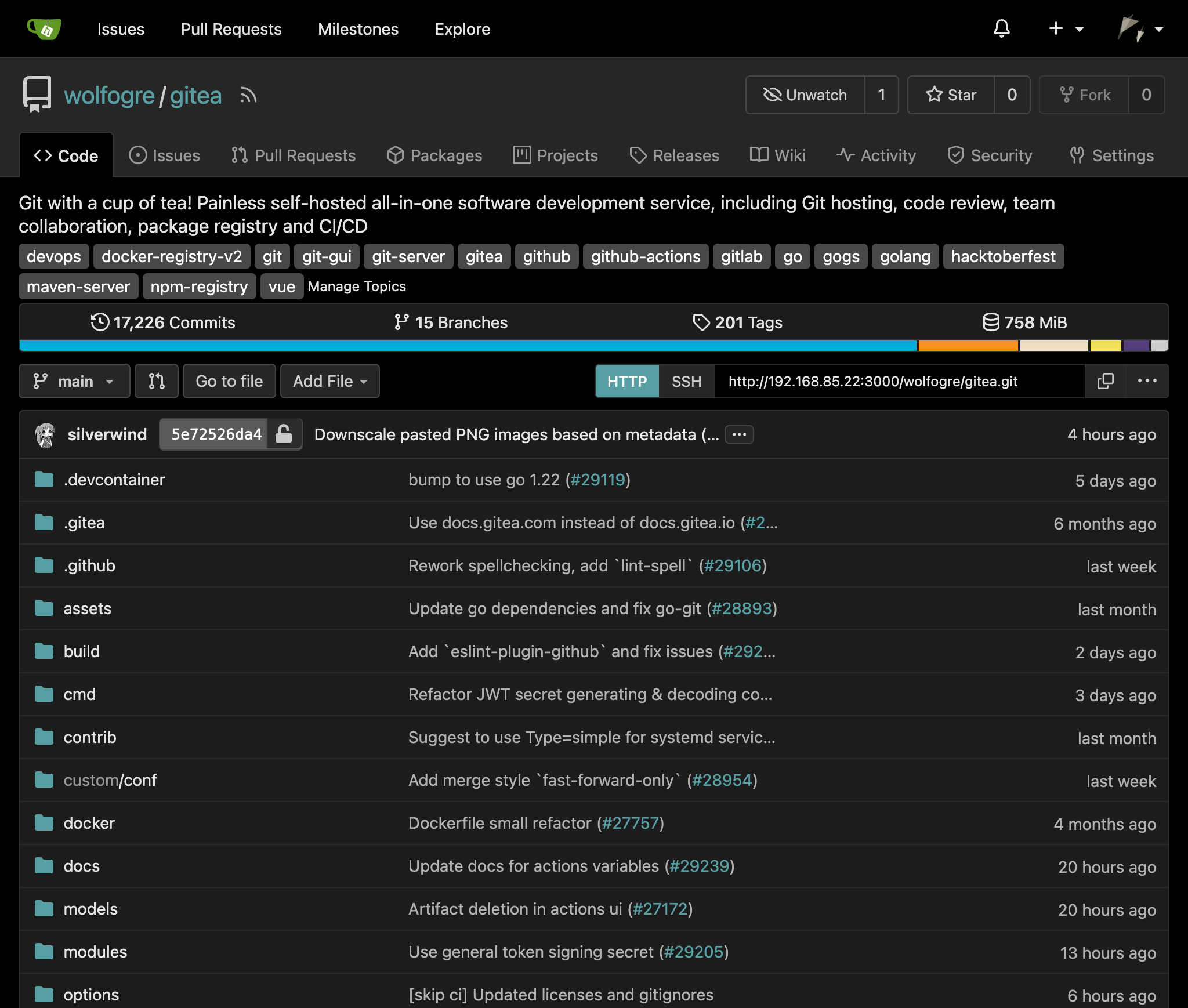The image size is (1188, 1008).
Task: Open the more clone options ellipsis
Action: [1147, 381]
